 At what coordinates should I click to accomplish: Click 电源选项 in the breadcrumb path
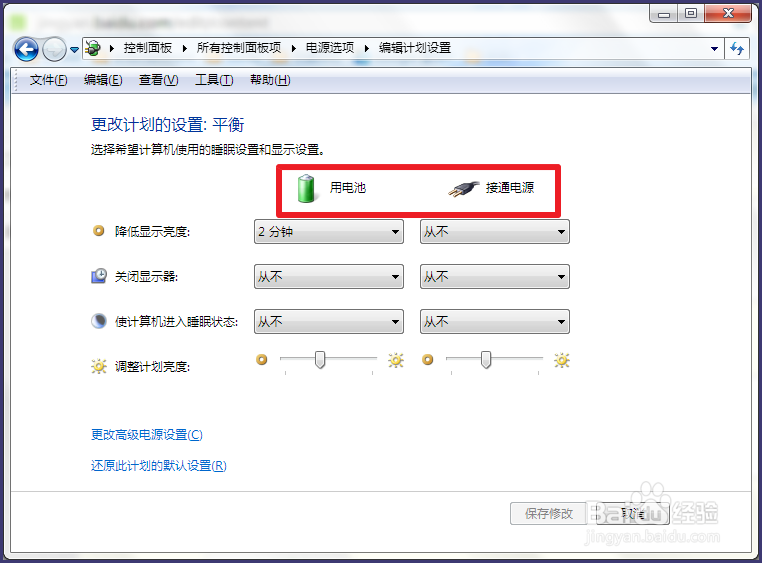(330, 48)
